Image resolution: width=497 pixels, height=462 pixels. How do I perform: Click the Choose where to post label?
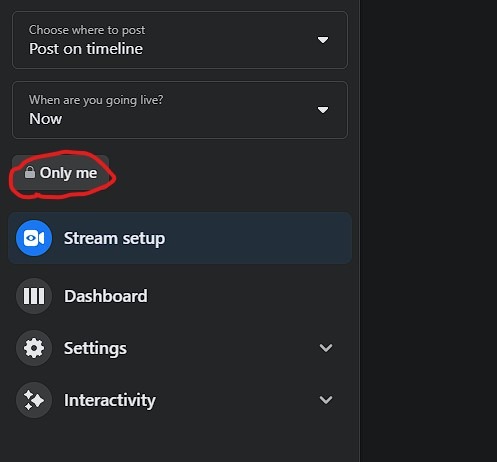point(87,30)
